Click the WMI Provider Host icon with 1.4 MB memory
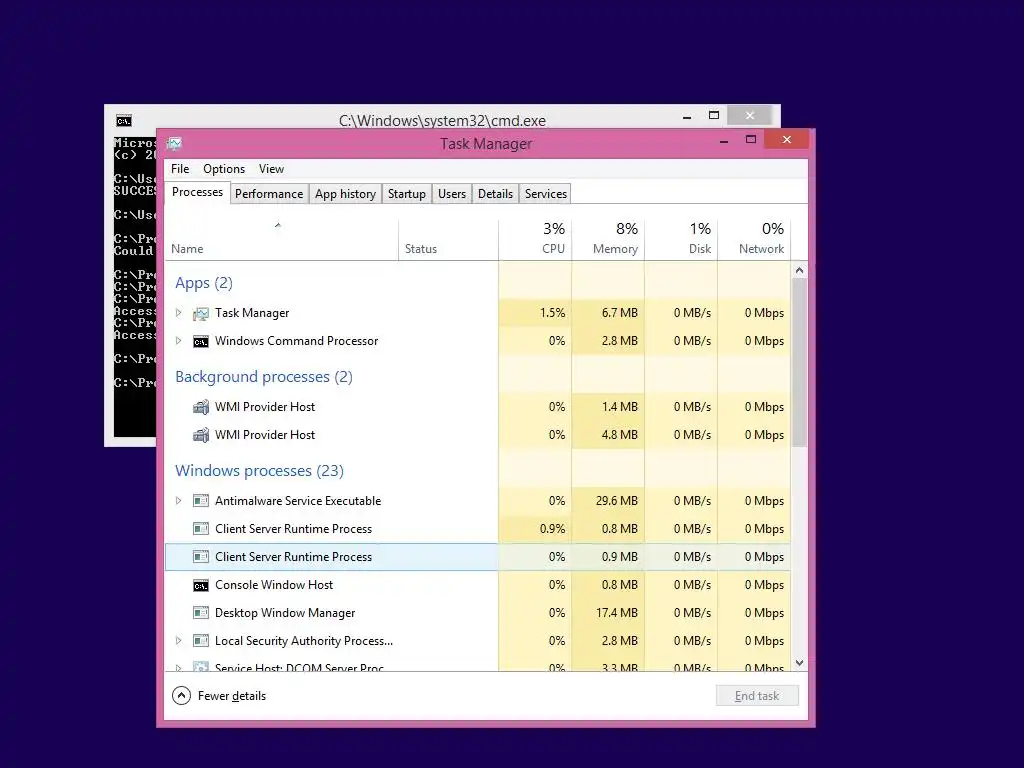 point(200,407)
